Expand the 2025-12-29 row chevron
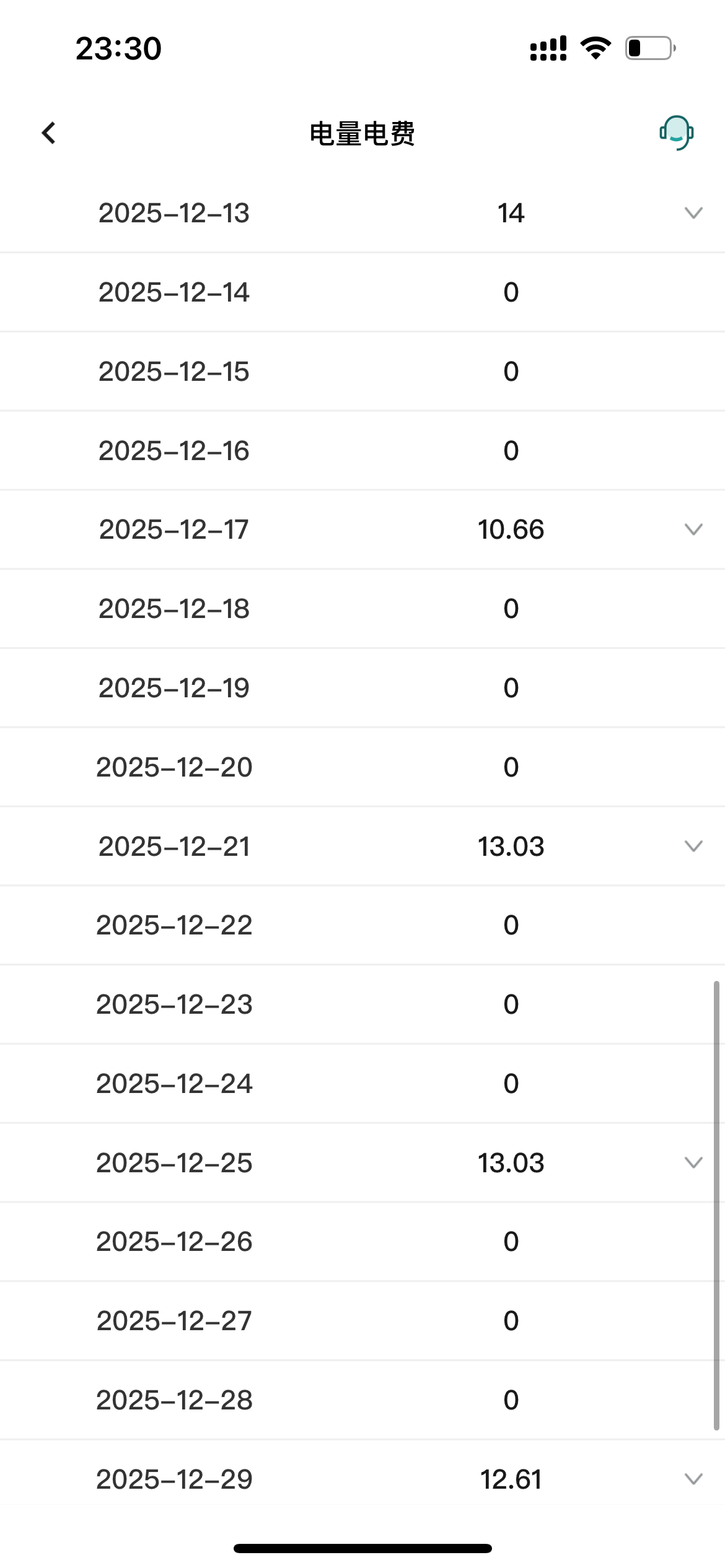This screenshot has width=725, height=1568. coord(693,1479)
